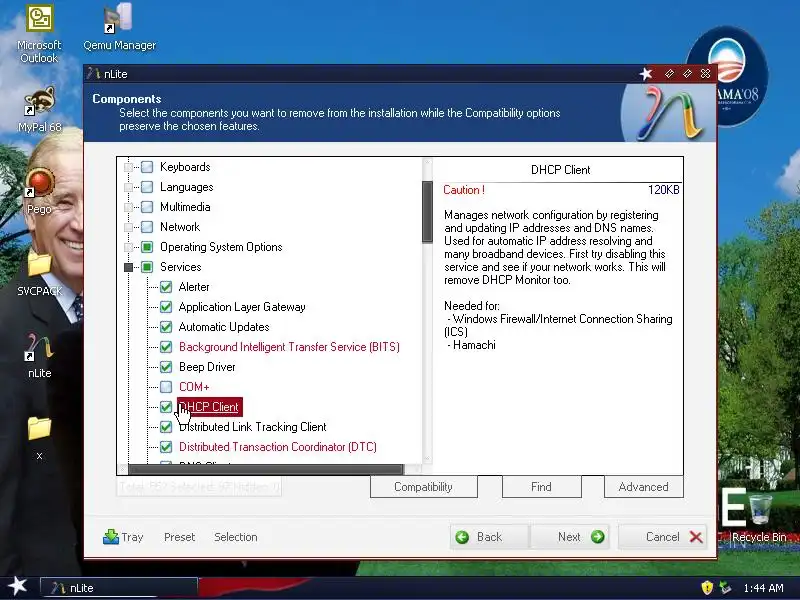Click the red X on Cancel button

pos(696,537)
